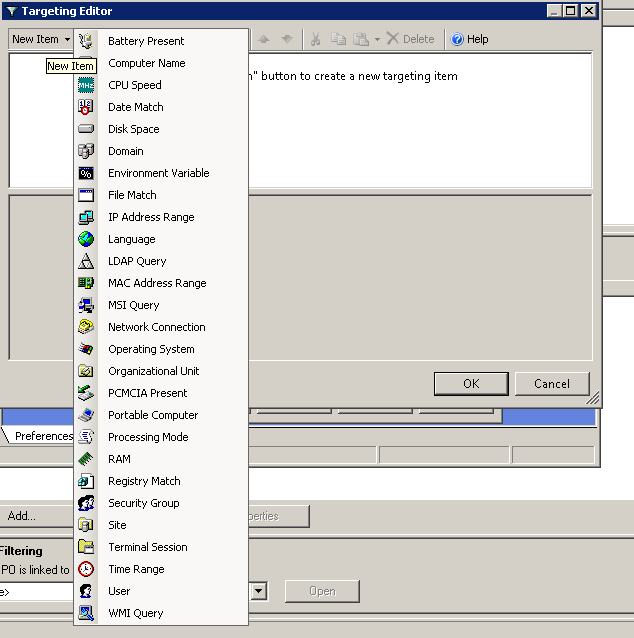
Task: Click the Site building icon
Action: click(86, 525)
